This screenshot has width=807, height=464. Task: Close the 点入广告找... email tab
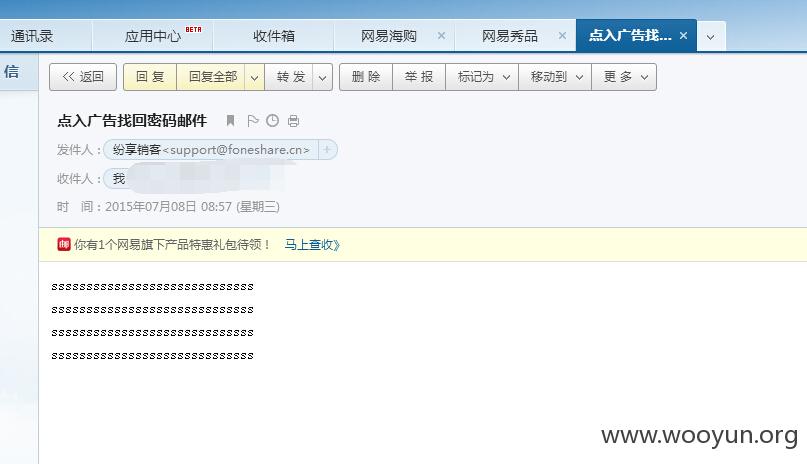tap(683, 35)
